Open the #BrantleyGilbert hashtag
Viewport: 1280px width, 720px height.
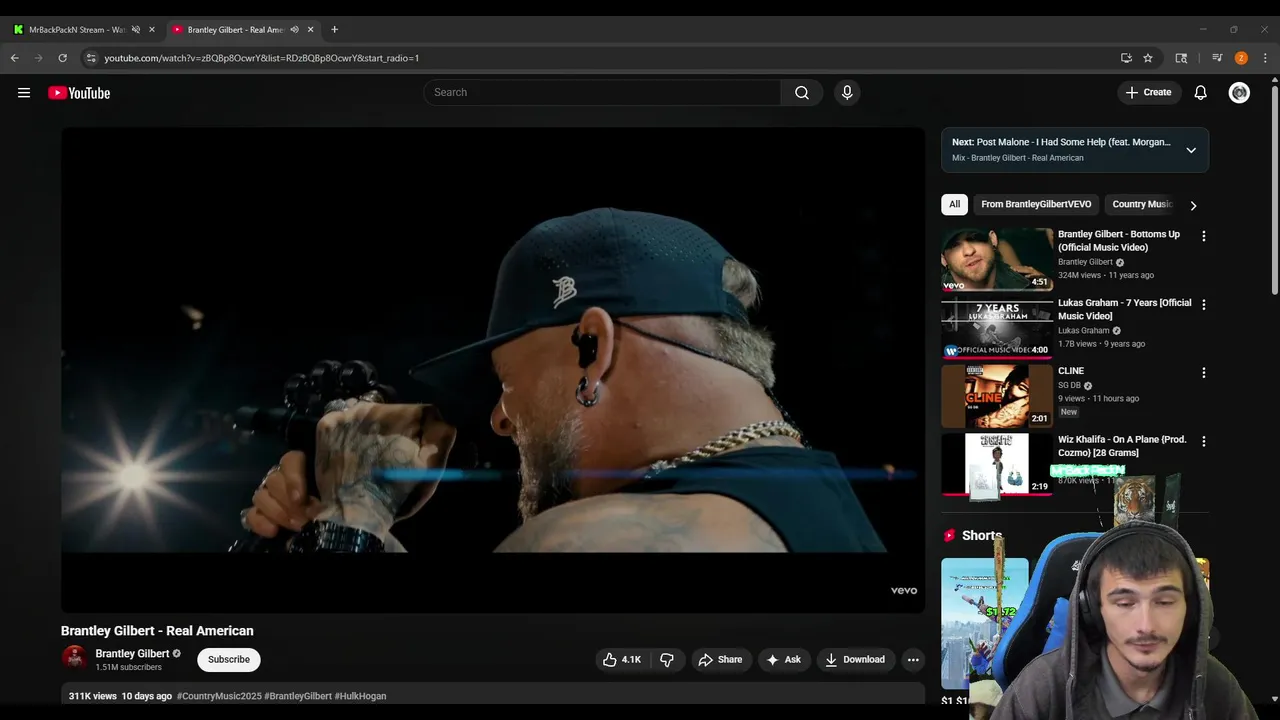click(x=298, y=696)
